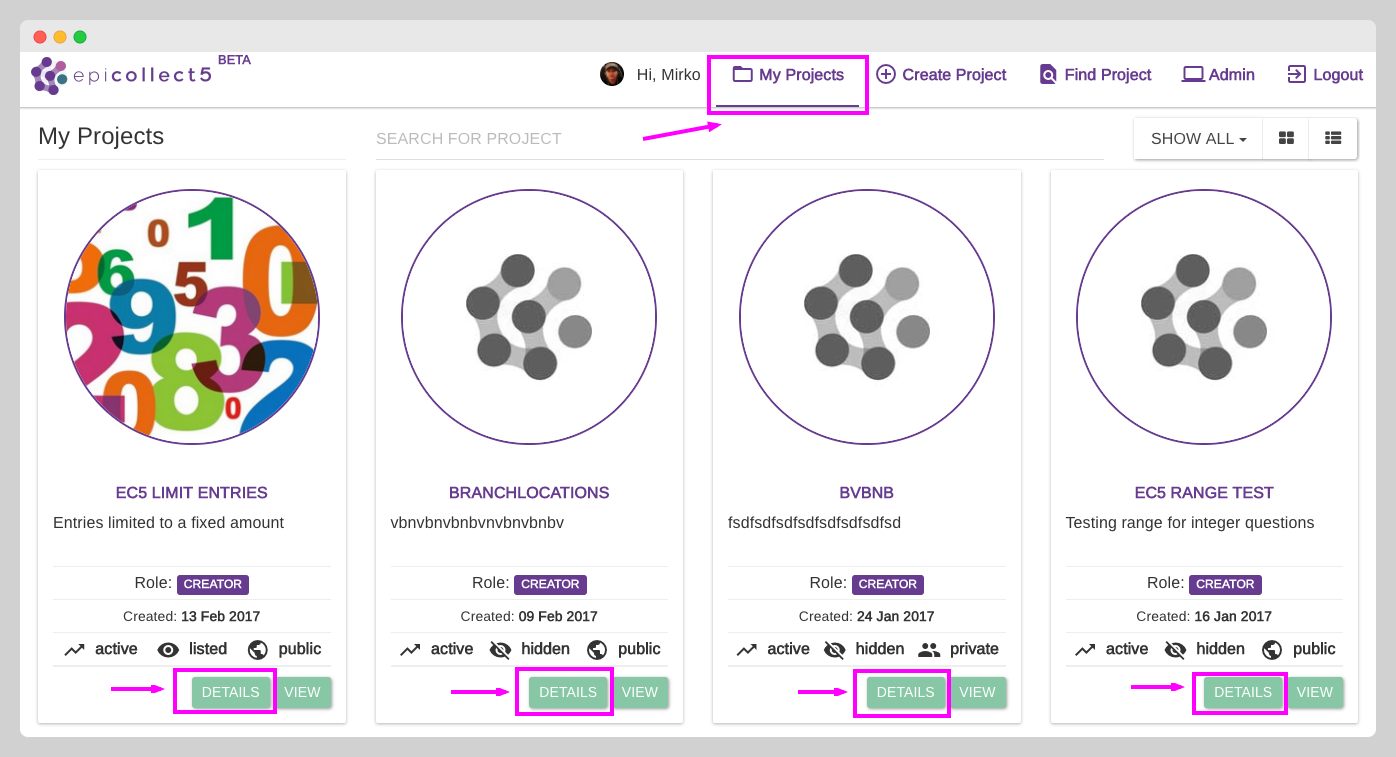Image resolution: width=1396 pixels, height=757 pixels.
Task: Open the My Projects tab
Action: [x=788, y=75]
